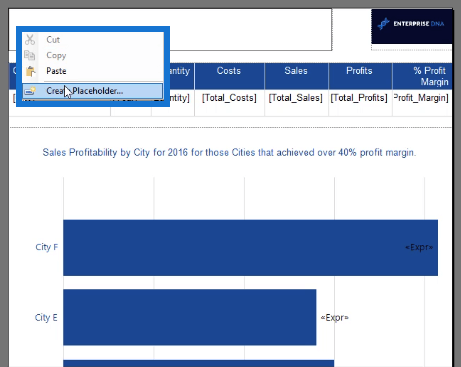The height and width of the screenshot is (367, 461).
Task: Select the chart title about Sales Profitability
Action: [229, 153]
